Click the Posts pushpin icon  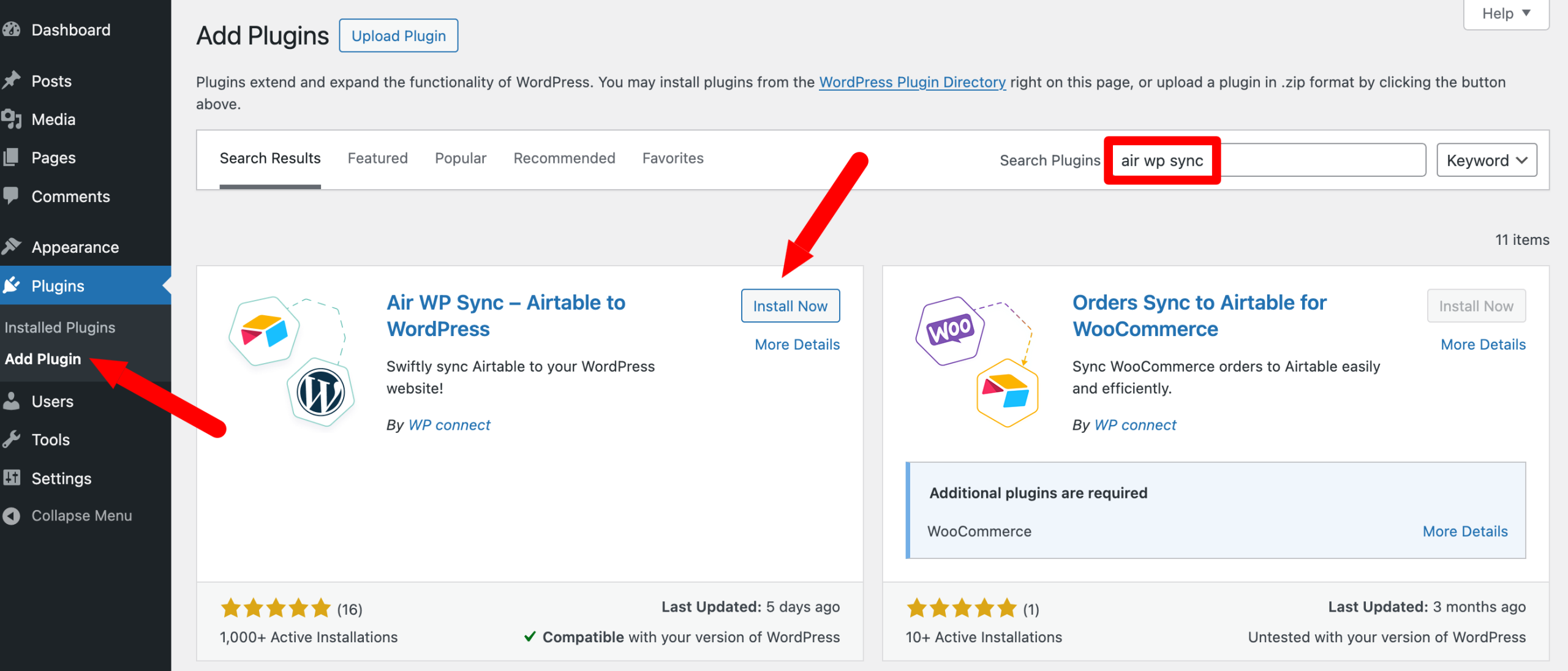(x=11, y=80)
